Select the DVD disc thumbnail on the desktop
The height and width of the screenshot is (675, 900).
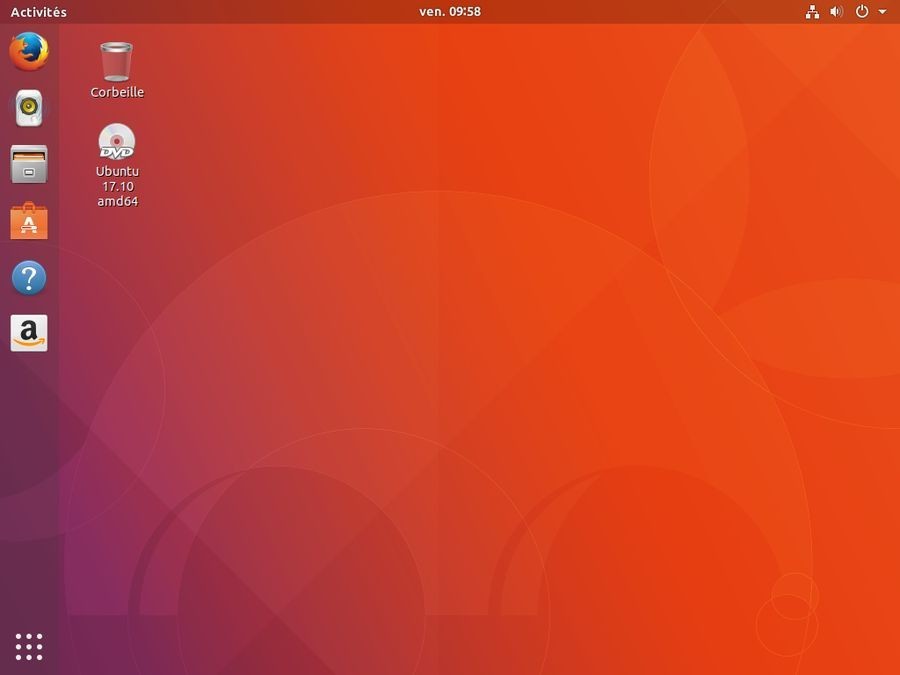click(117, 142)
